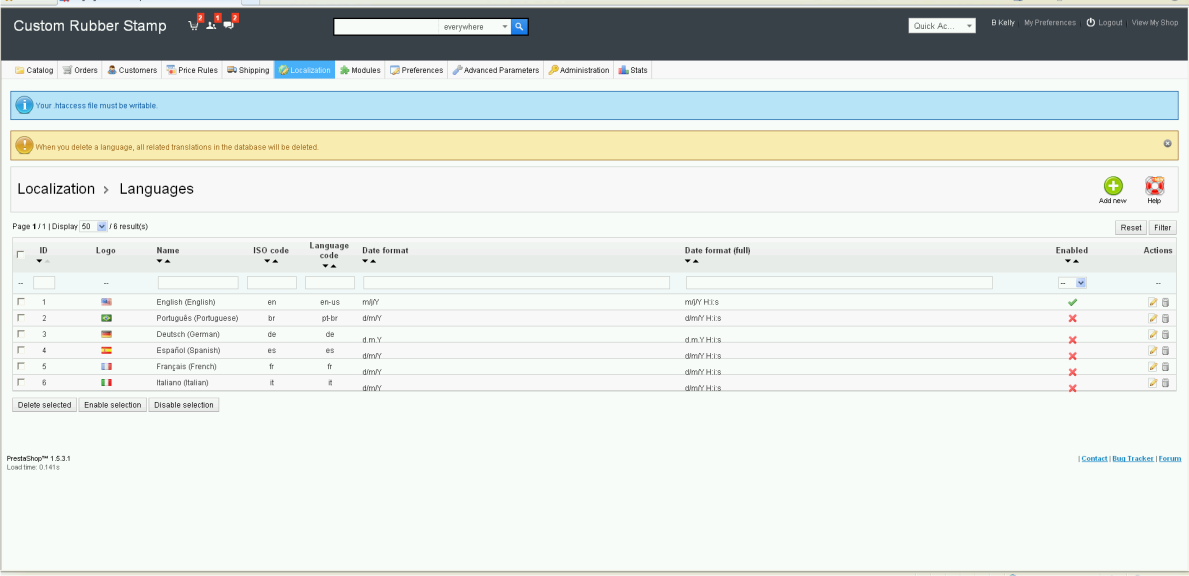Click the Reset filter button

click(1131, 227)
